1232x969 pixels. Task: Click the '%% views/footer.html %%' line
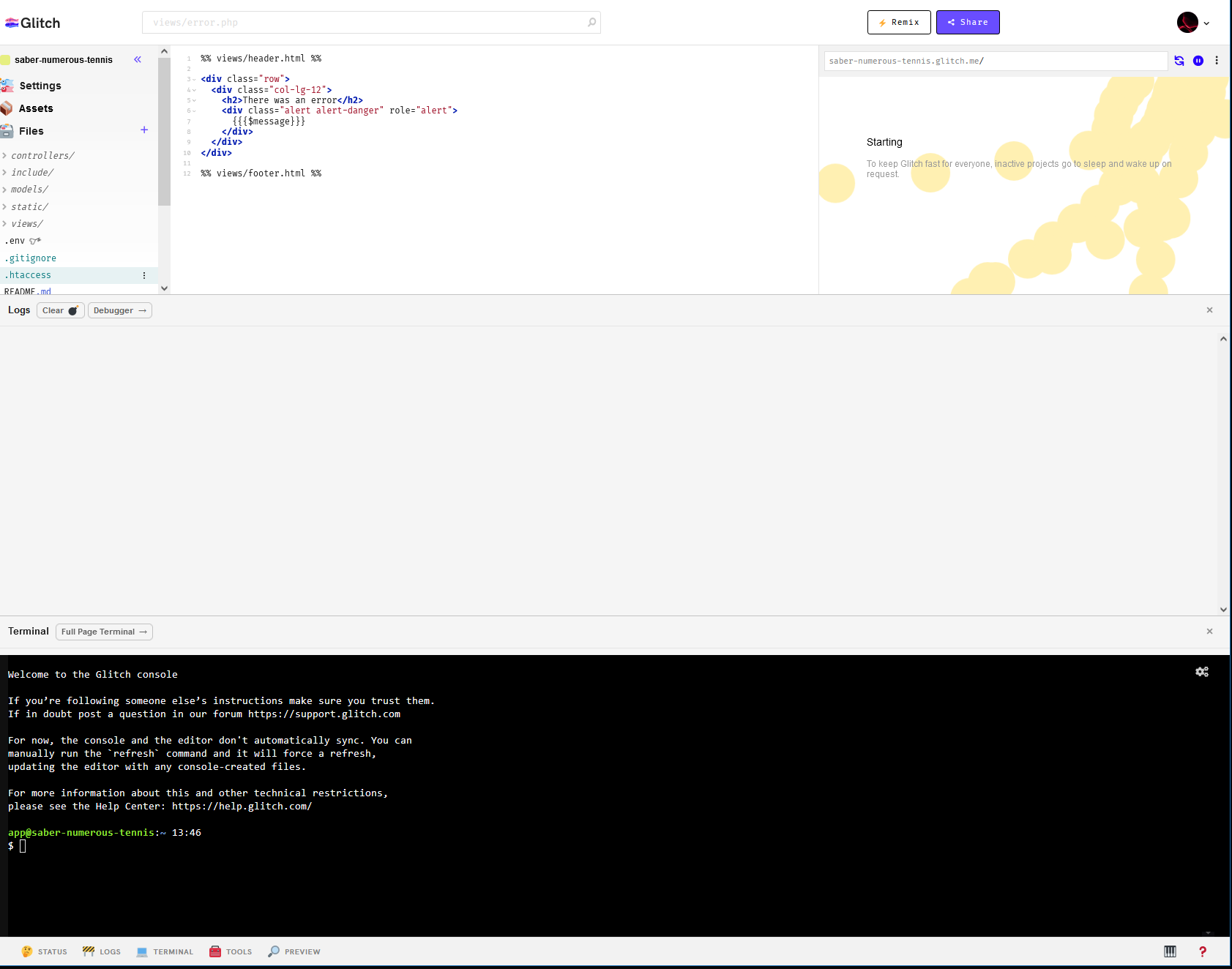pyautogui.click(x=261, y=173)
